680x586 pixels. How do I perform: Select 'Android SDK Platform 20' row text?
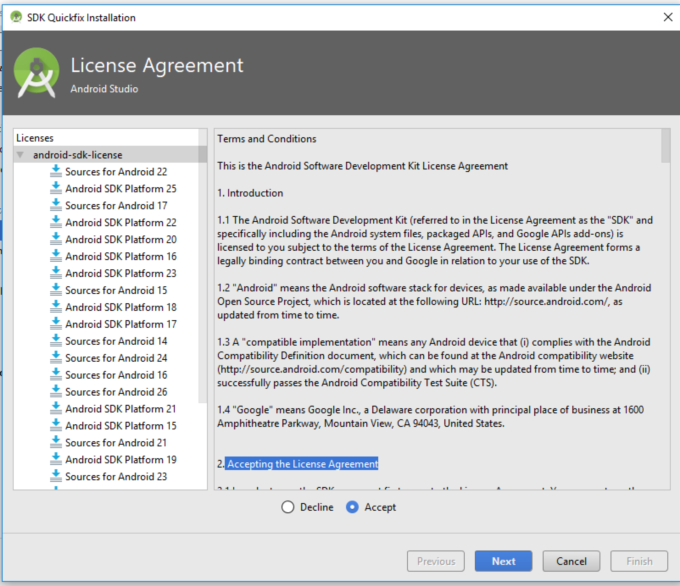coord(121,239)
